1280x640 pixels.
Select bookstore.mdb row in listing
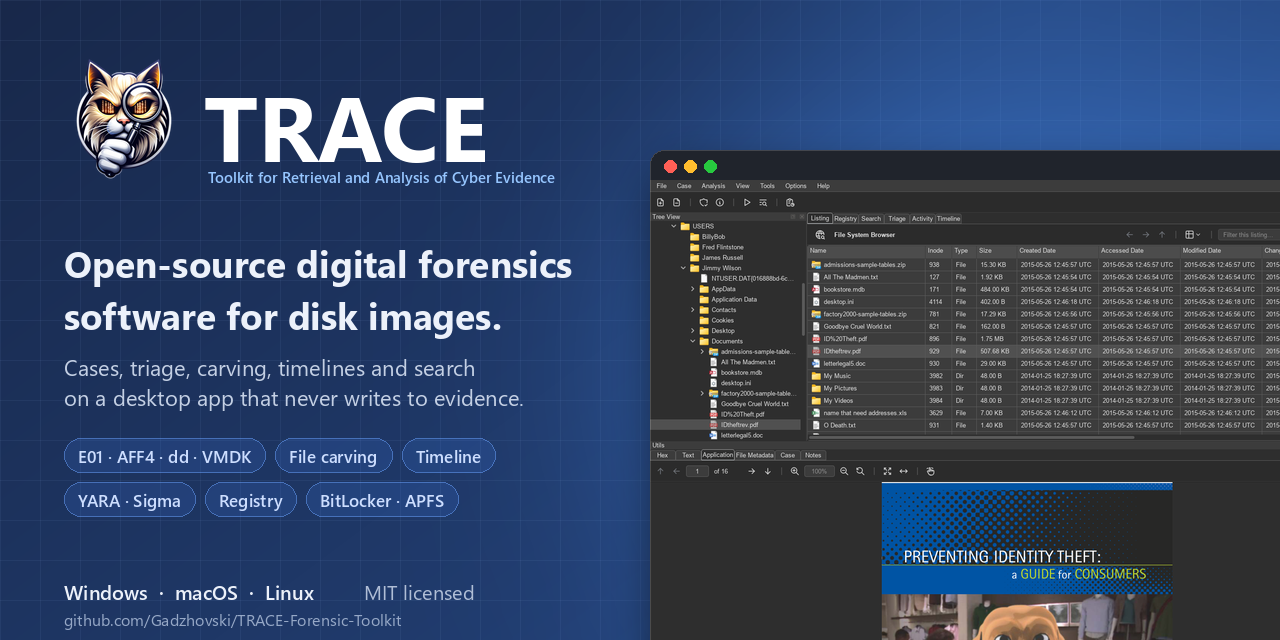[x=1044, y=289]
